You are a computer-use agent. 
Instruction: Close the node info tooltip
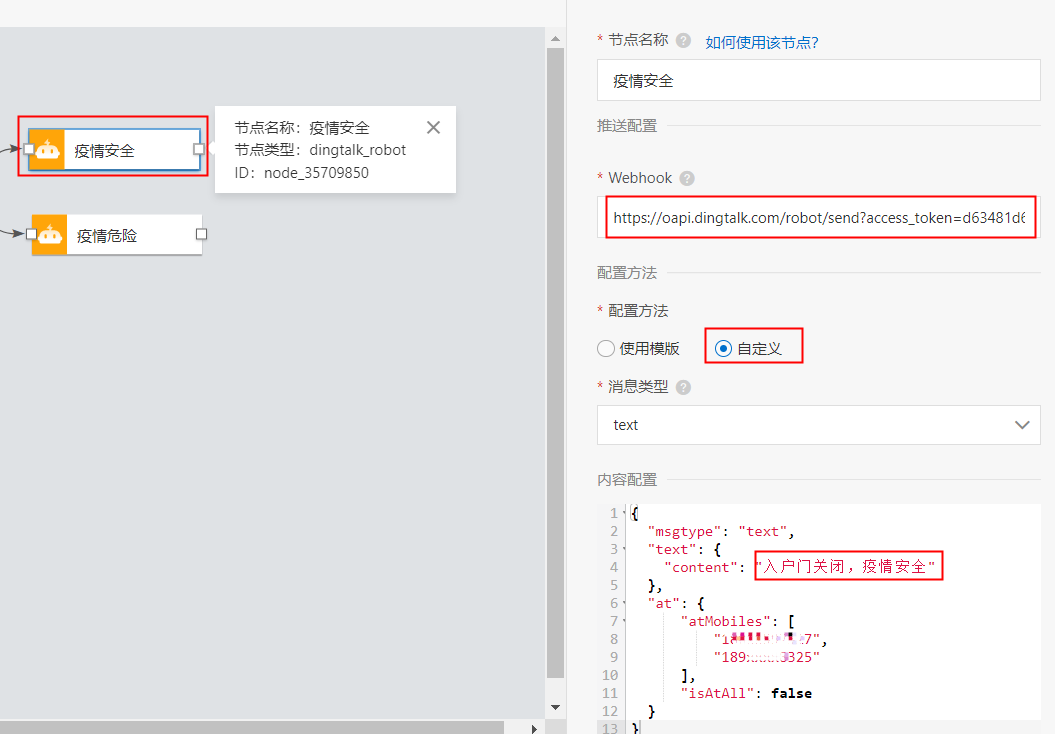433,127
